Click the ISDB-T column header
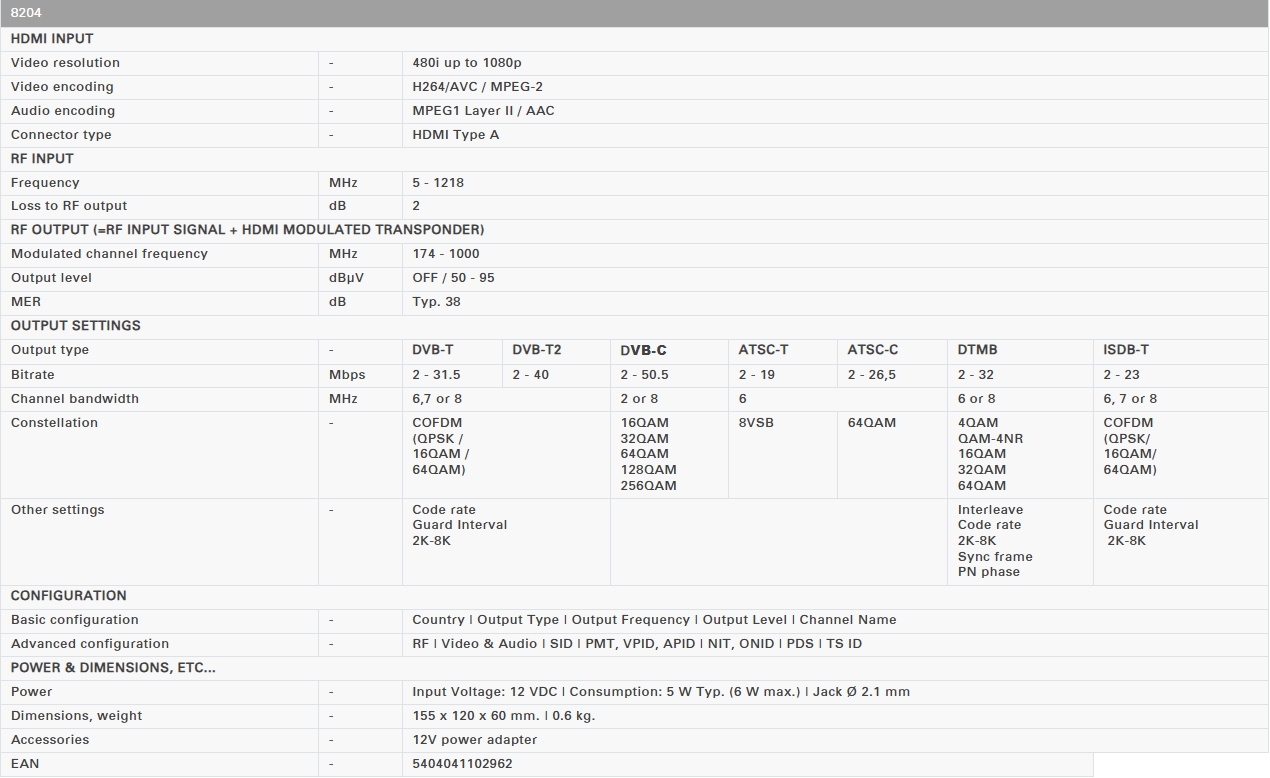The width and height of the screenshot is (1270, 778). tap(1126, 350)
